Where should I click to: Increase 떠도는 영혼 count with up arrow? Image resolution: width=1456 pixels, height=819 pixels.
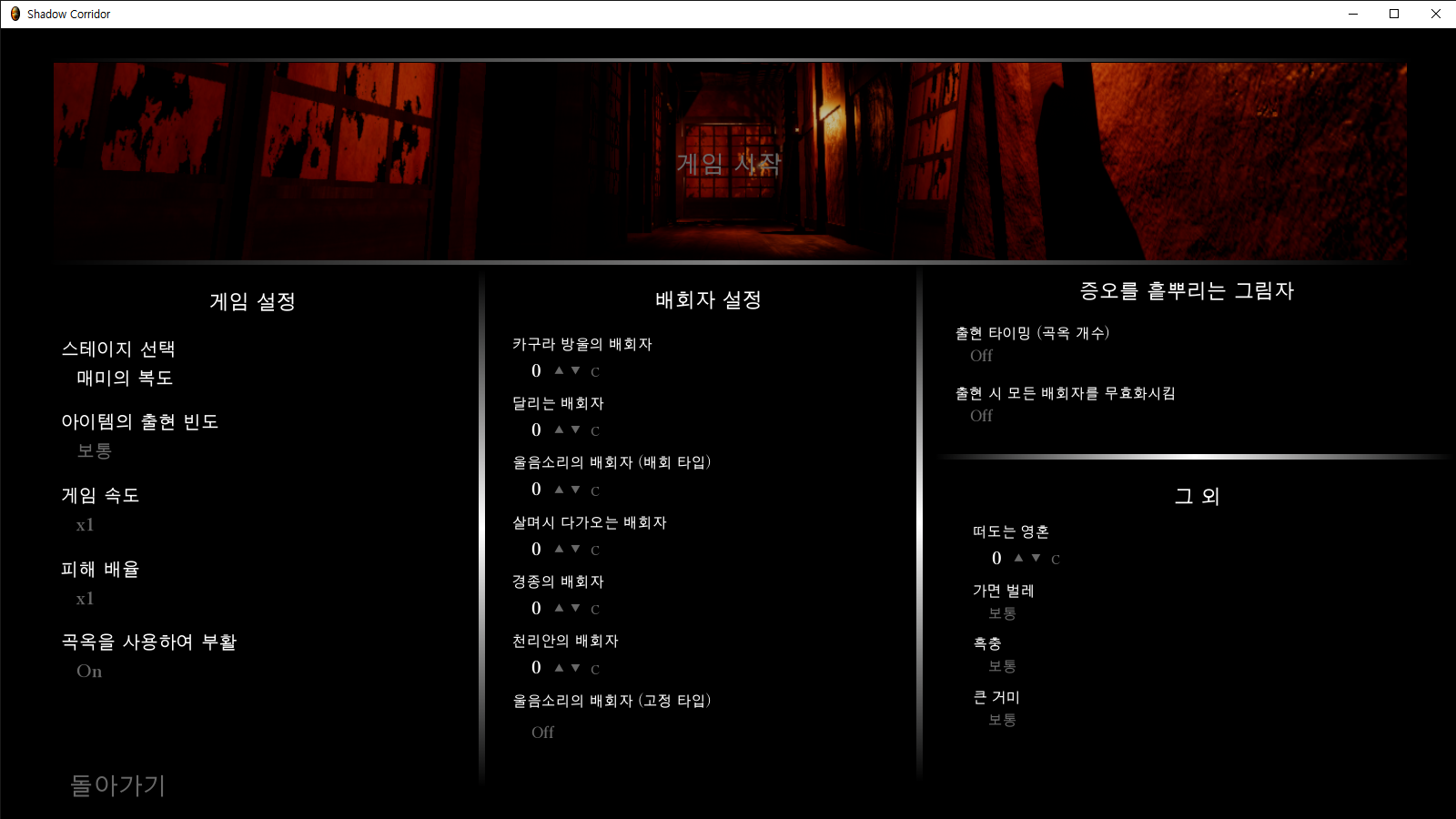[x=1018, y=558]
